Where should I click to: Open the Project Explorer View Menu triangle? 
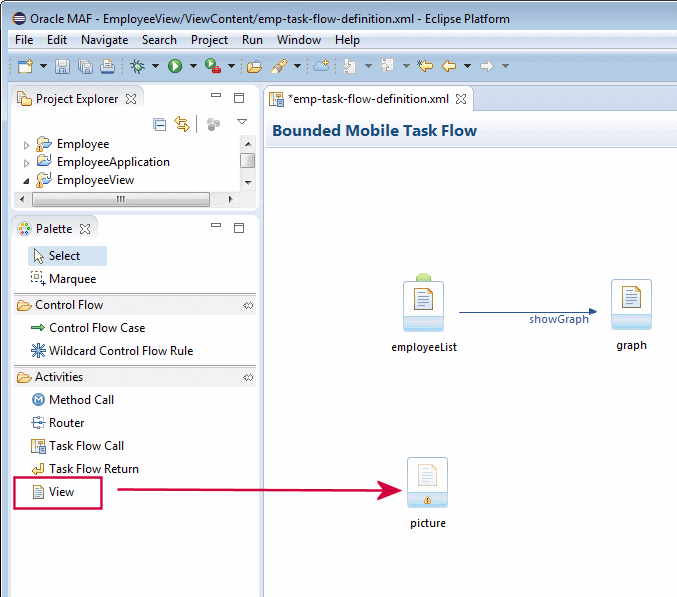coord(242,122)
